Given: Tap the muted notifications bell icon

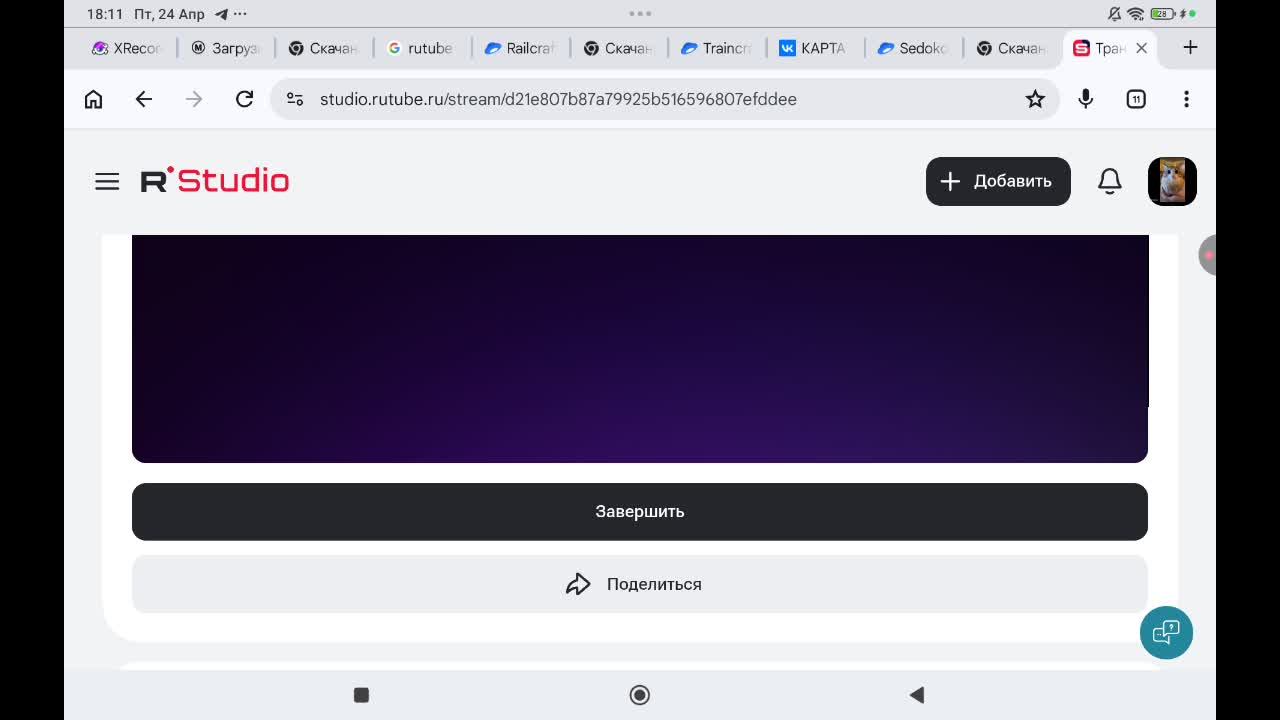Looking at the screenshot, I should pos(1114,14).
